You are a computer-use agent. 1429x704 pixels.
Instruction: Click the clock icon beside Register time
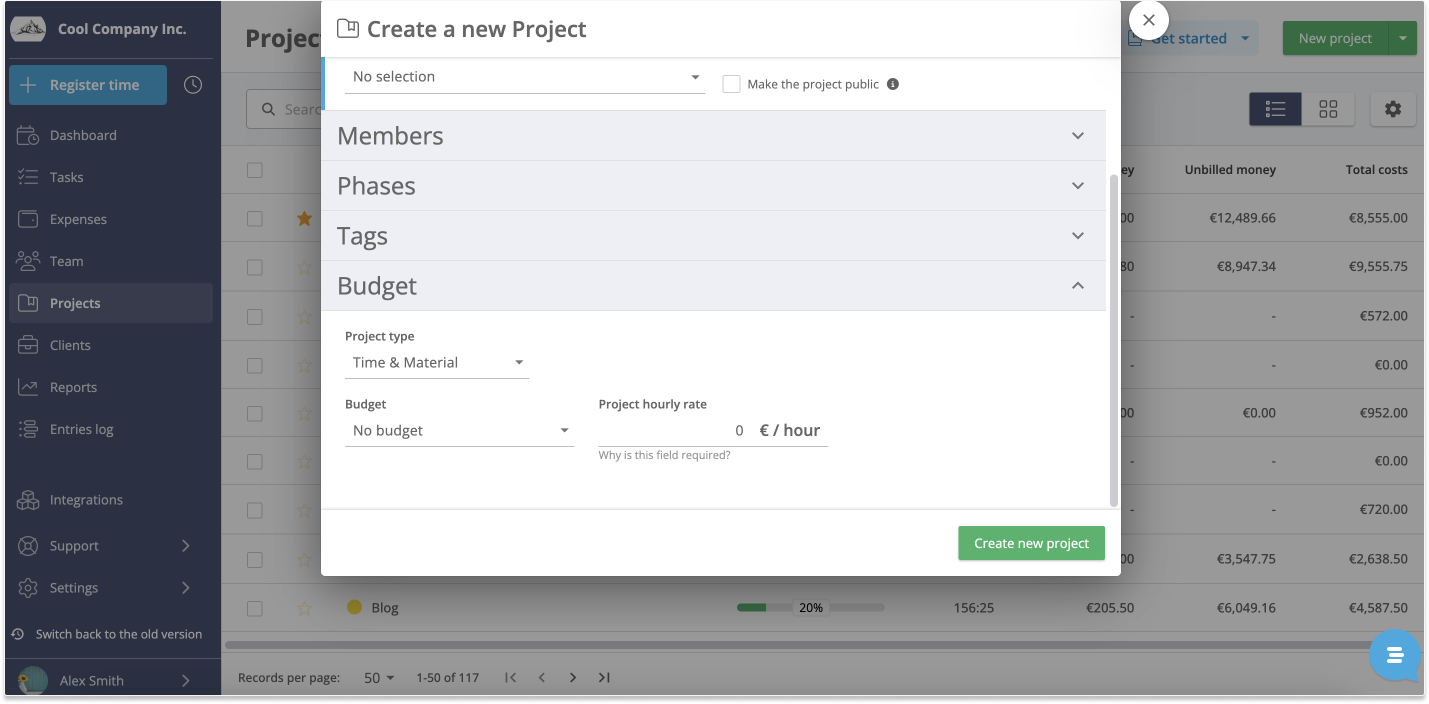click(x=193, y=85)
